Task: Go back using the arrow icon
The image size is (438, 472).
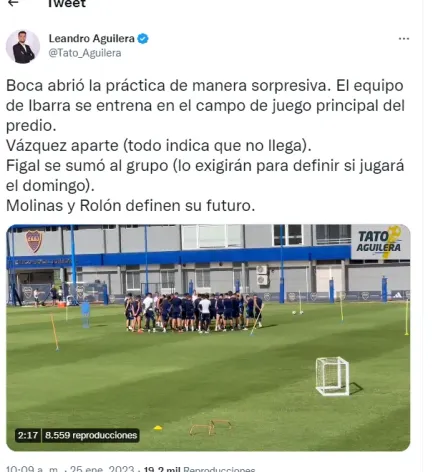Action: [13, 3]
